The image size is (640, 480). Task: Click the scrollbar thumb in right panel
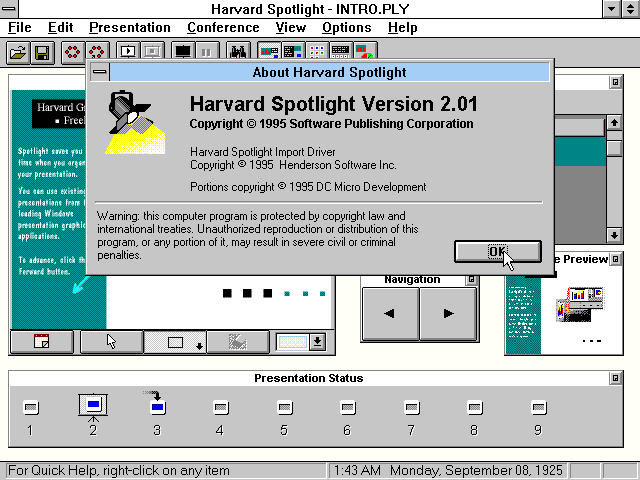tap(614, 148)
